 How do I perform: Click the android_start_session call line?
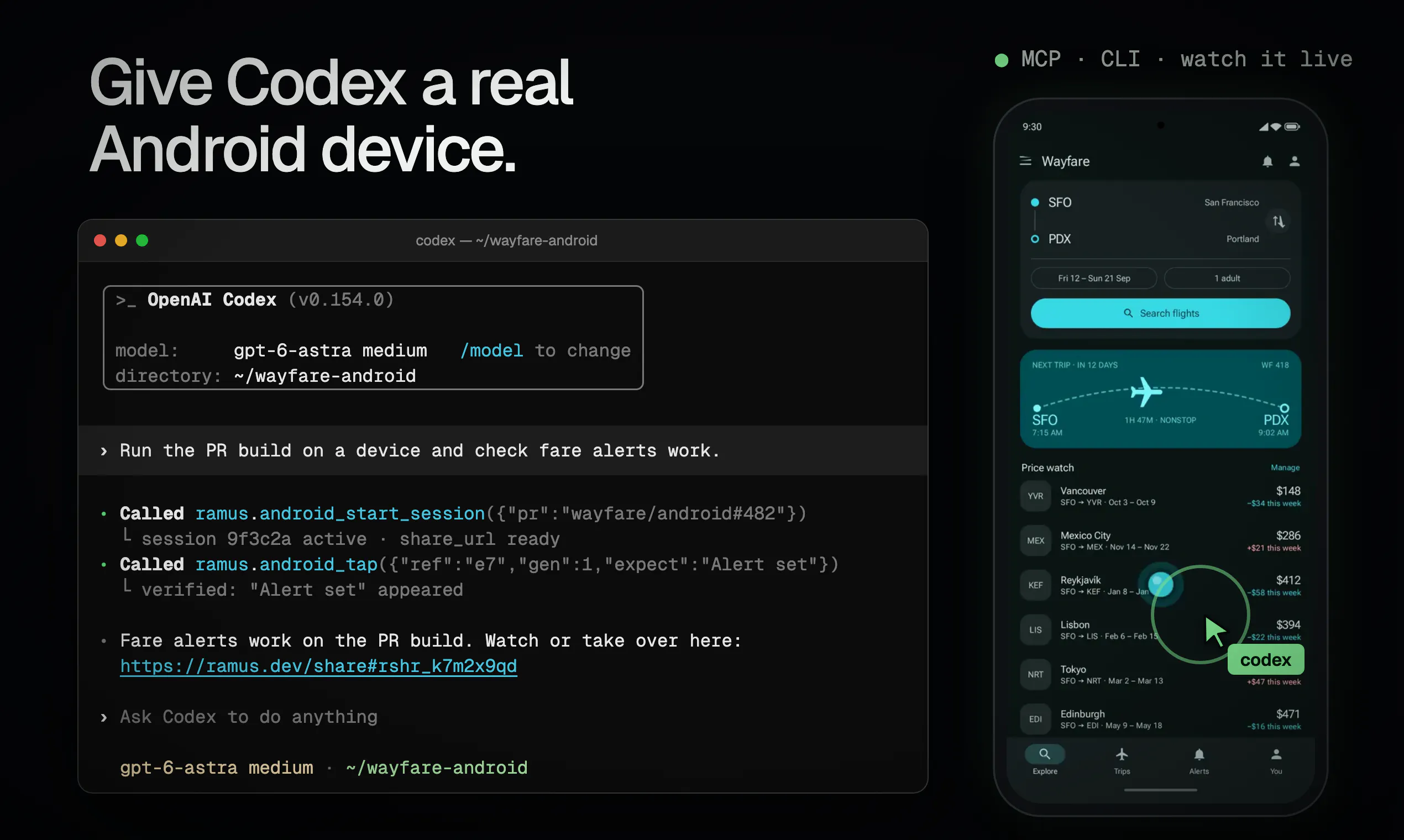coord(463,513)
